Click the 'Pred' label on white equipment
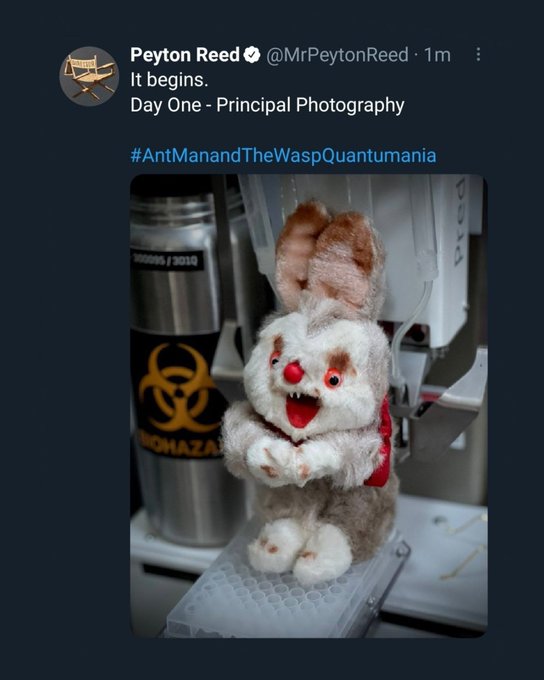The height and width of the screenshot is (680, 544). tap(459, 245)
